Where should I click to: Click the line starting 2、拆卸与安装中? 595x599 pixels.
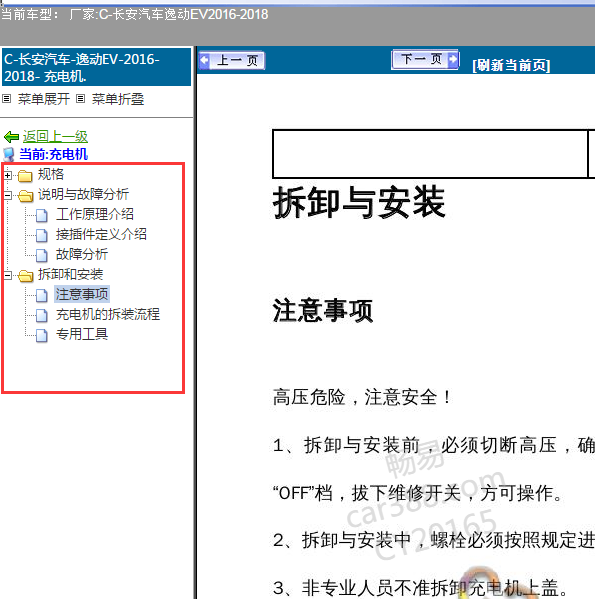click(x=434, y=540)
